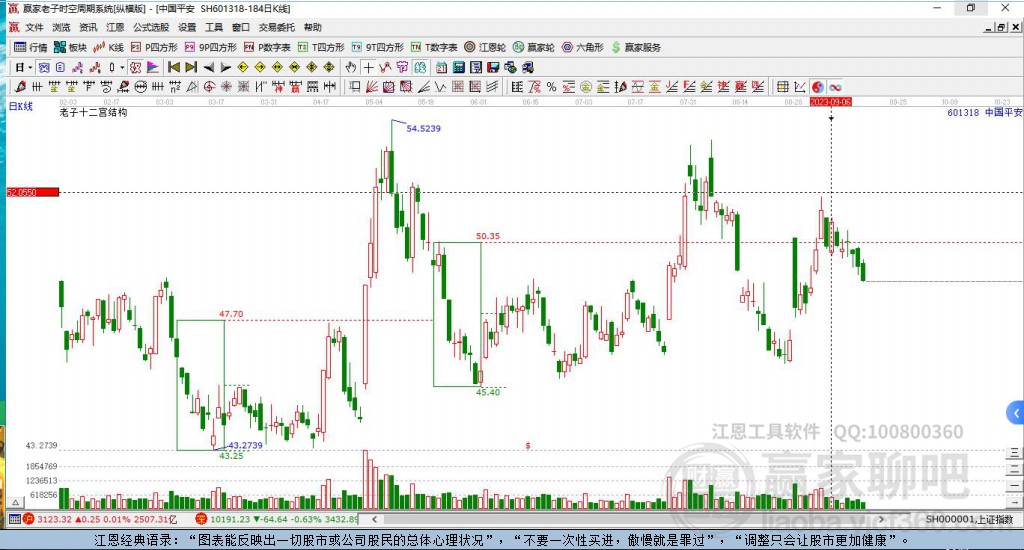Open the T四方形 tool
1024x550 pixels.
tap(321, 47)
